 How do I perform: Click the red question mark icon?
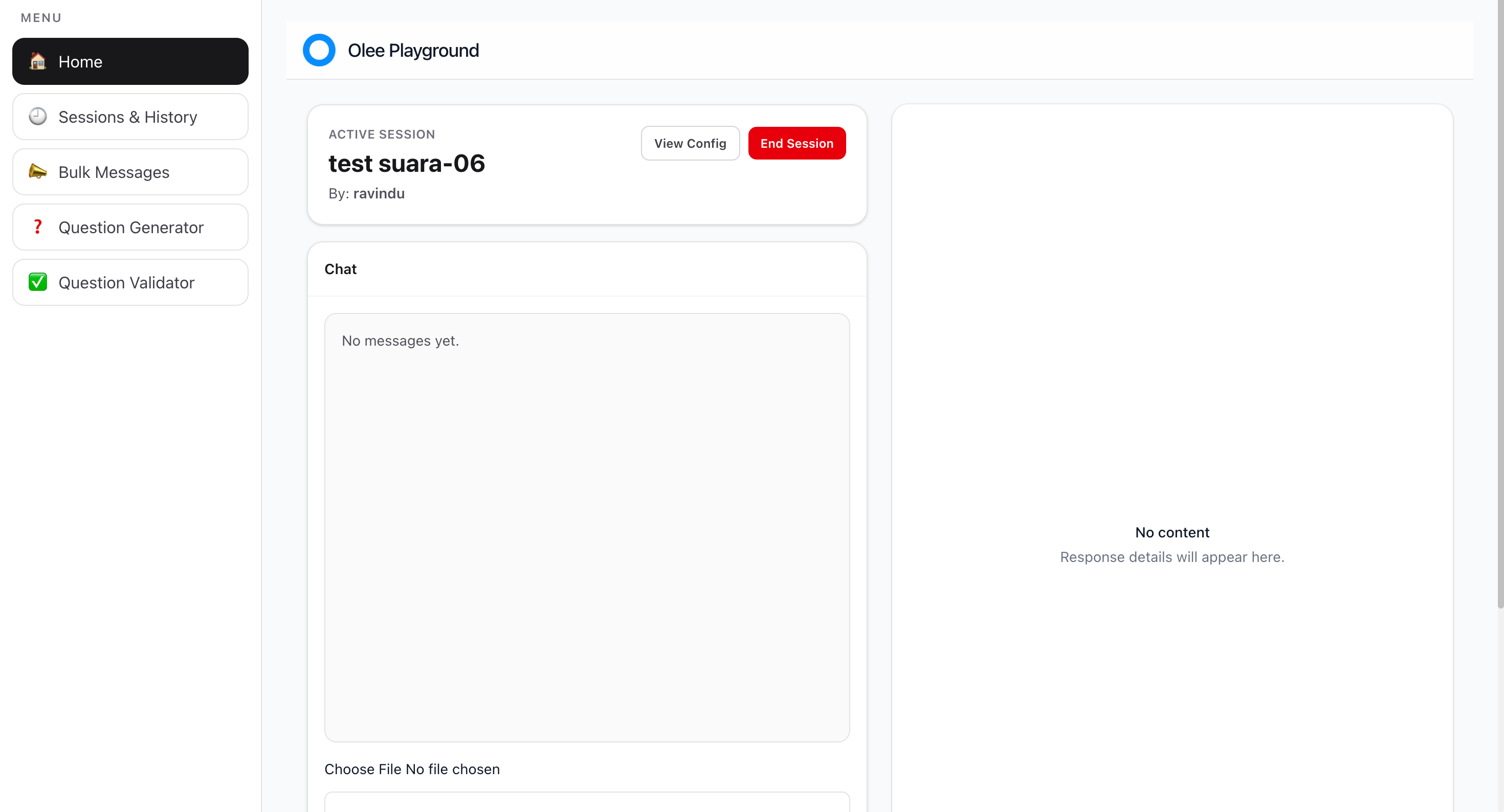pos(38,227)
